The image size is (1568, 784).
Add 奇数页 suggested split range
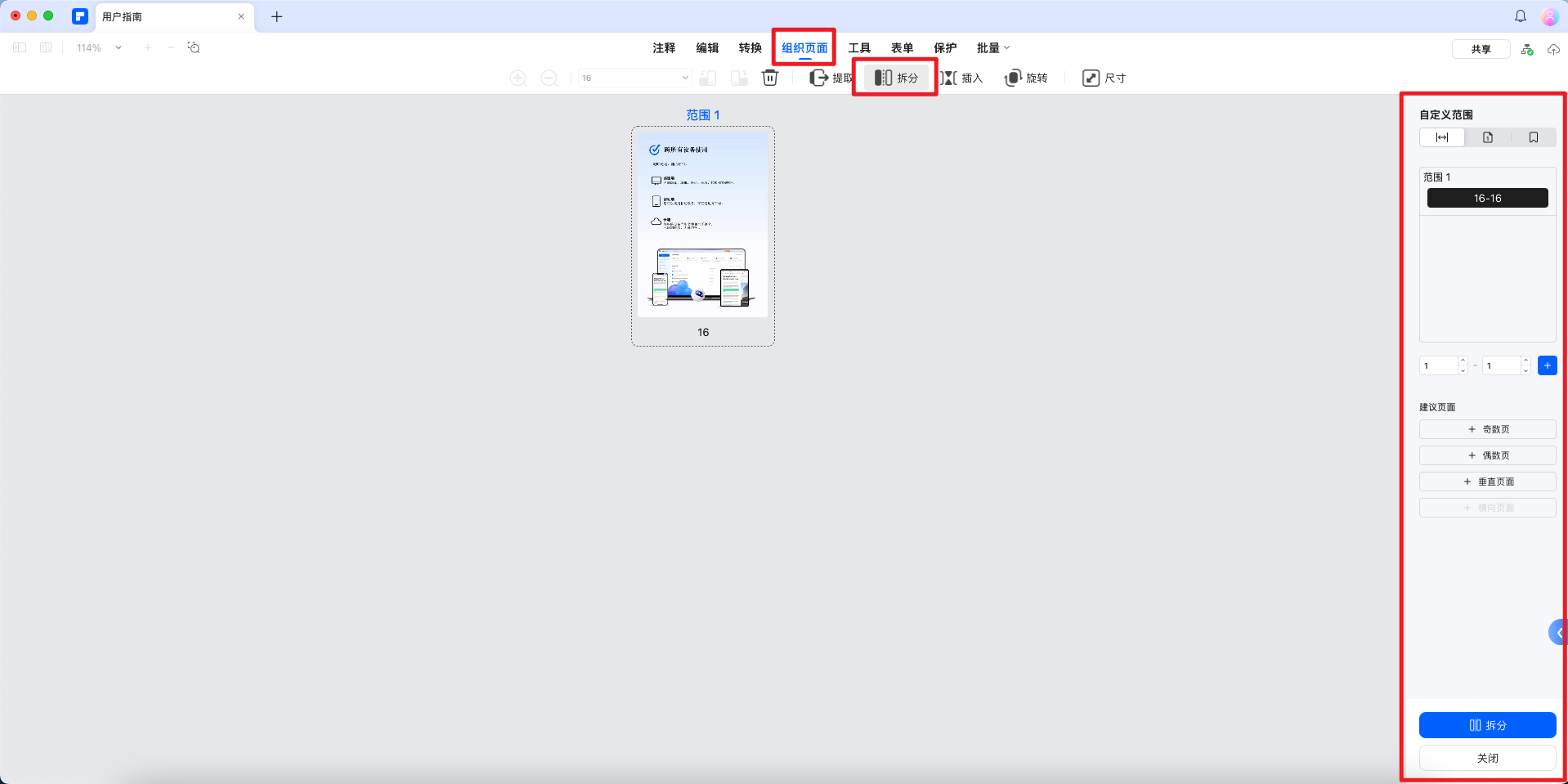(x=1487, y=428)
